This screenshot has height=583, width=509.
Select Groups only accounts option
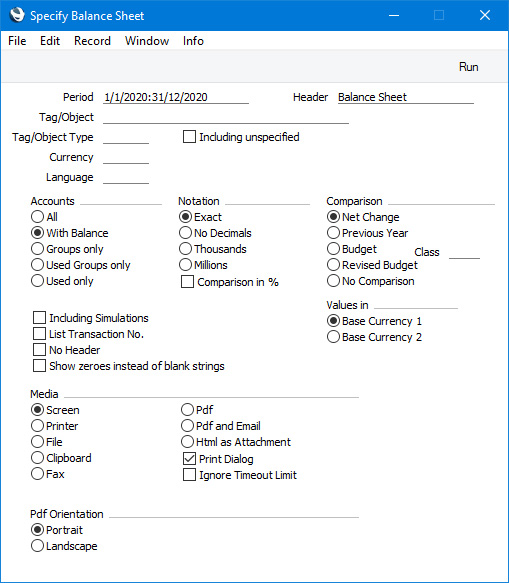[x=38, y=249]
